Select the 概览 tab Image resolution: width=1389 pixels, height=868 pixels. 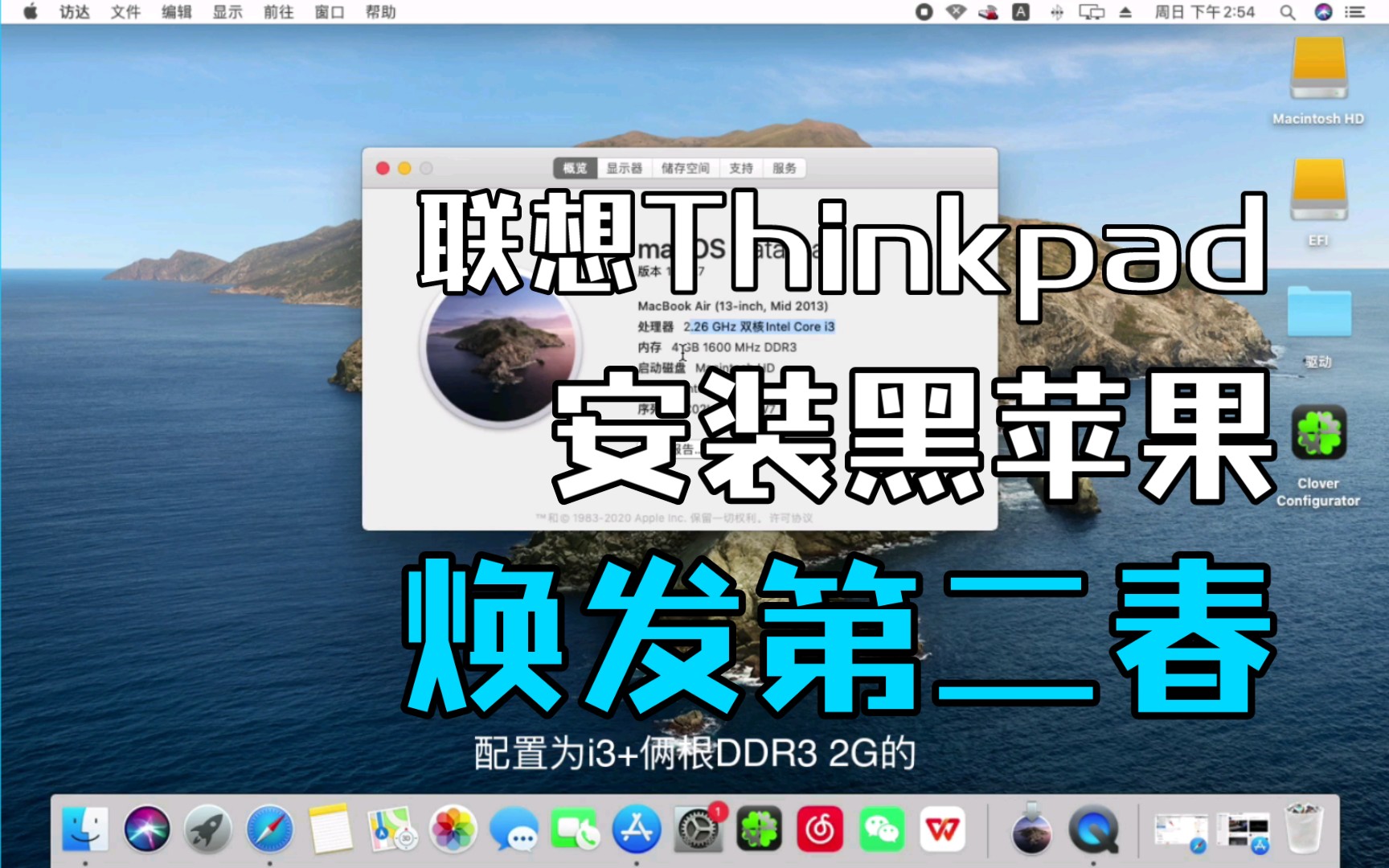pyautogui.click(x=576, y=168)
